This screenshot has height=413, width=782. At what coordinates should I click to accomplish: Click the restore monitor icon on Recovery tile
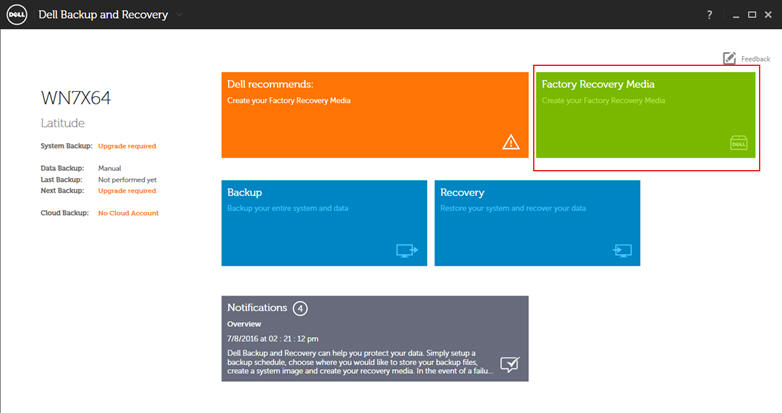pos(622,250)
